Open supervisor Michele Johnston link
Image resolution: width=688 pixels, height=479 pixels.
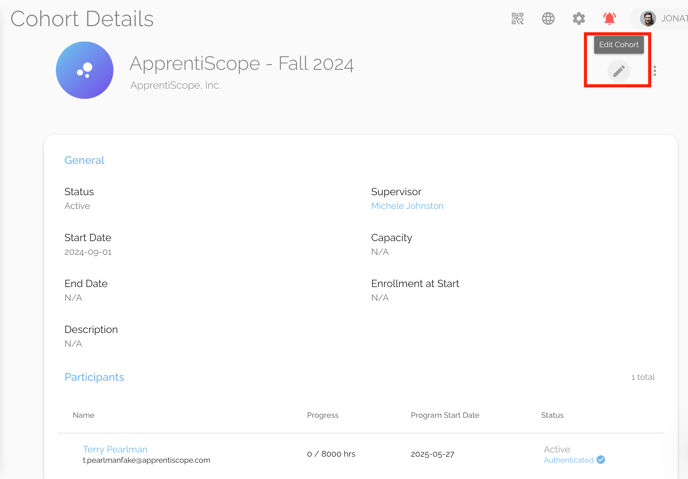tap(407, 206)
